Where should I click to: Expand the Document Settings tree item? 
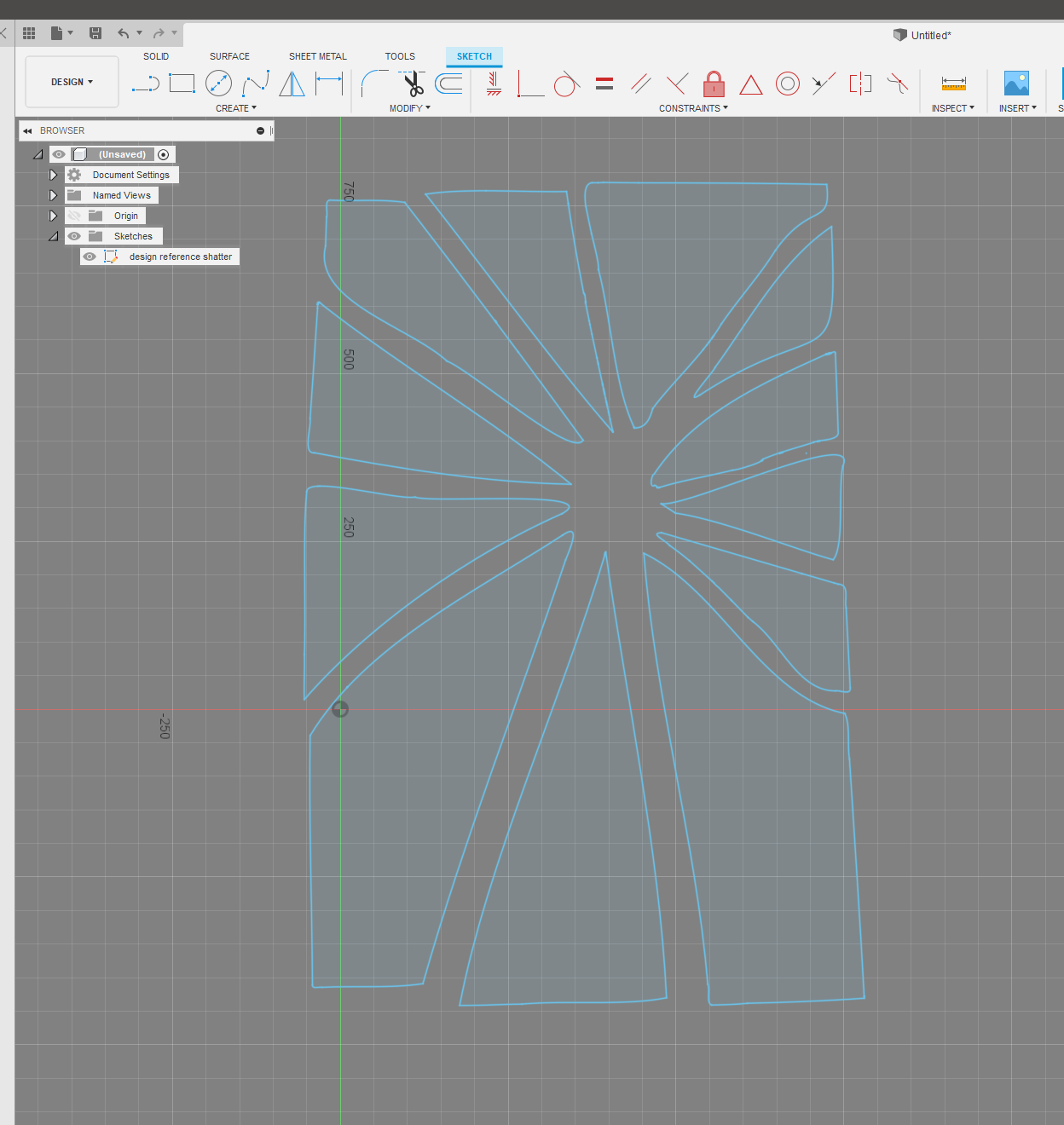tap(53, 174)
